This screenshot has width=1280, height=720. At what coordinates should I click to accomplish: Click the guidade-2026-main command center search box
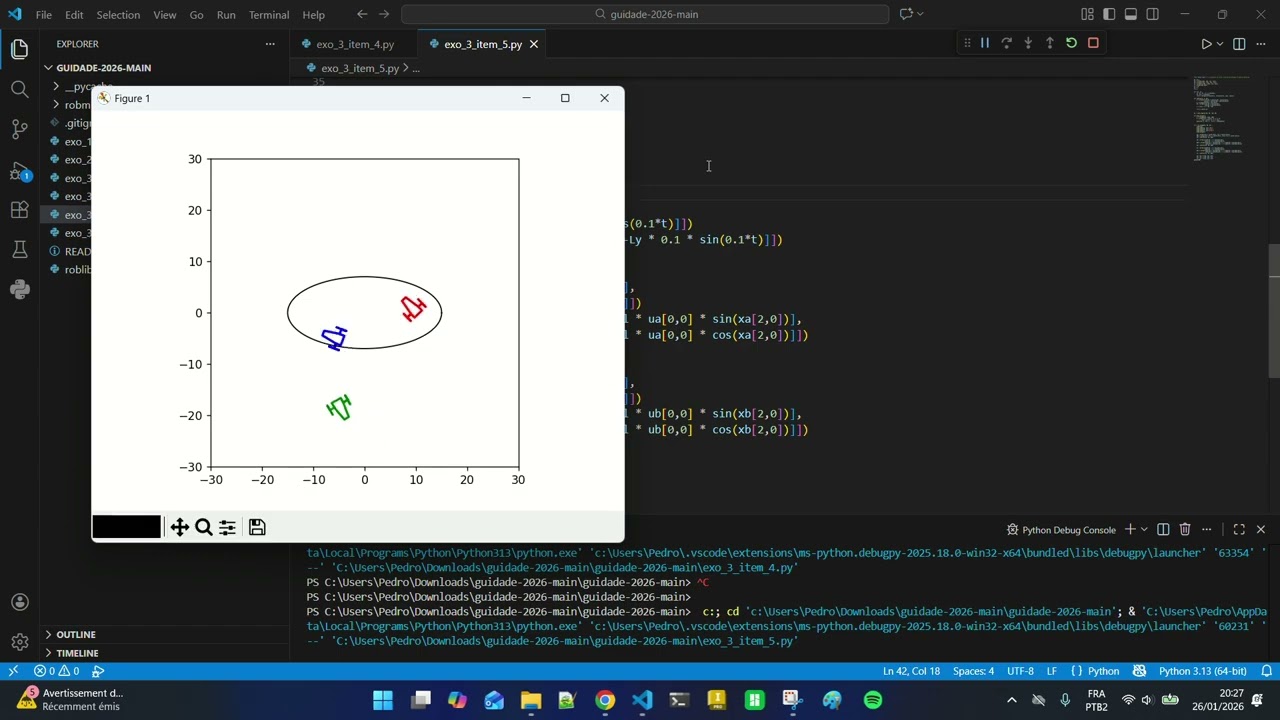(645, 14)
